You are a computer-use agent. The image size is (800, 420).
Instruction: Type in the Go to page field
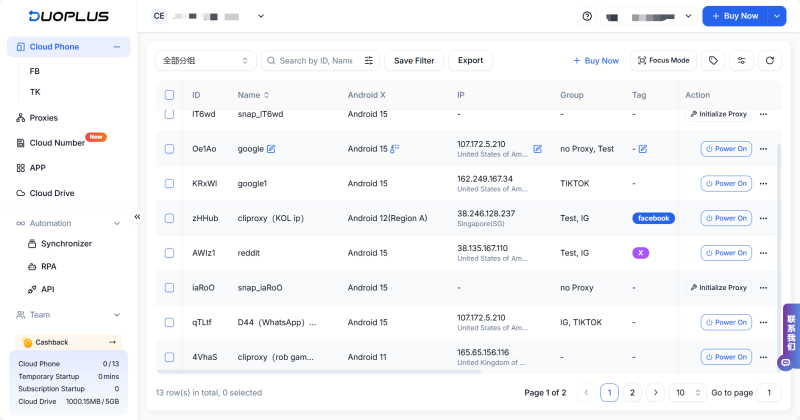pos(768,393)
